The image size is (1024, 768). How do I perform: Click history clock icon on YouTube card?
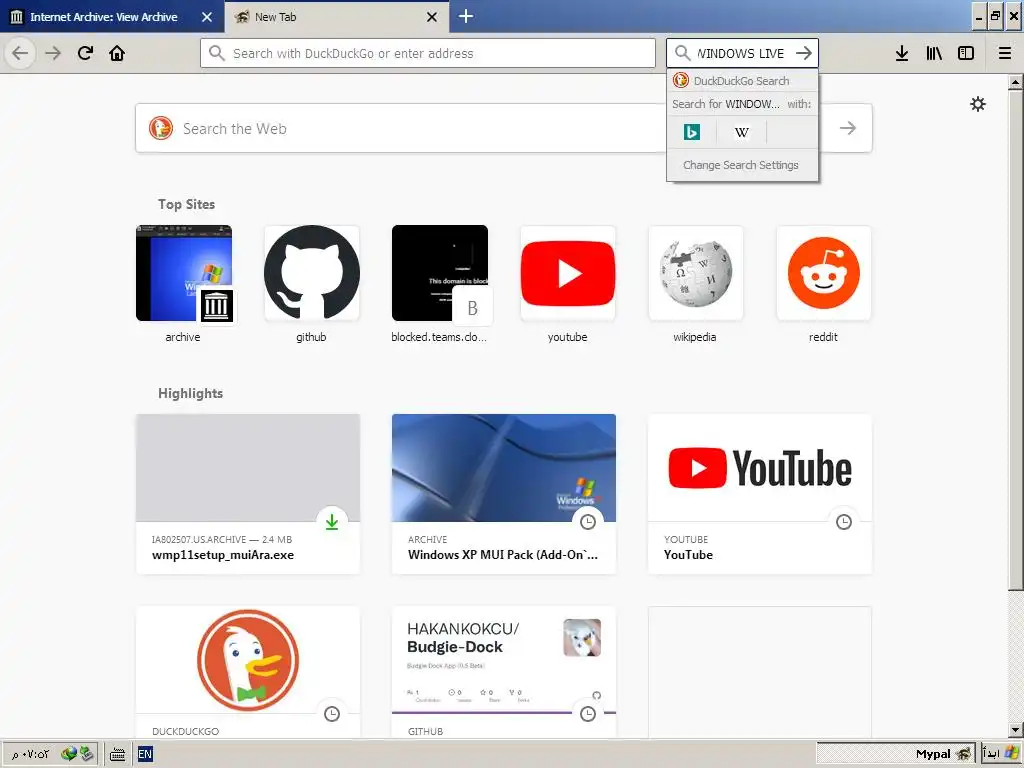[x=844, y=521]
